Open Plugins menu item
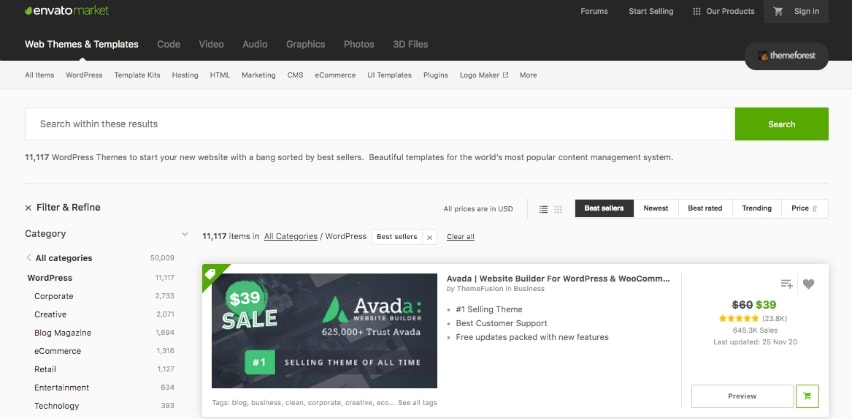Viewport: 852px width, 419px height. point(435,75)
